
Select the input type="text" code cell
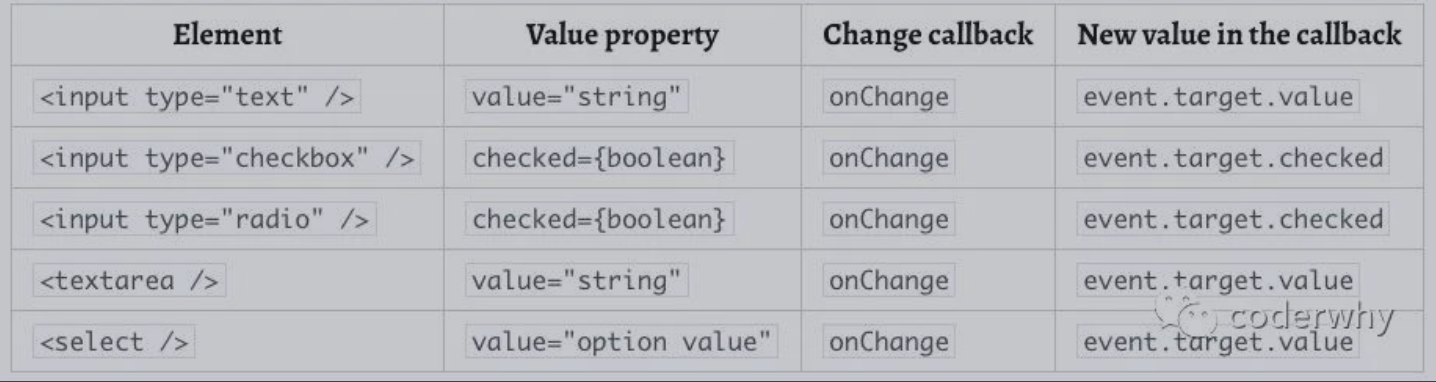(197, 97)
